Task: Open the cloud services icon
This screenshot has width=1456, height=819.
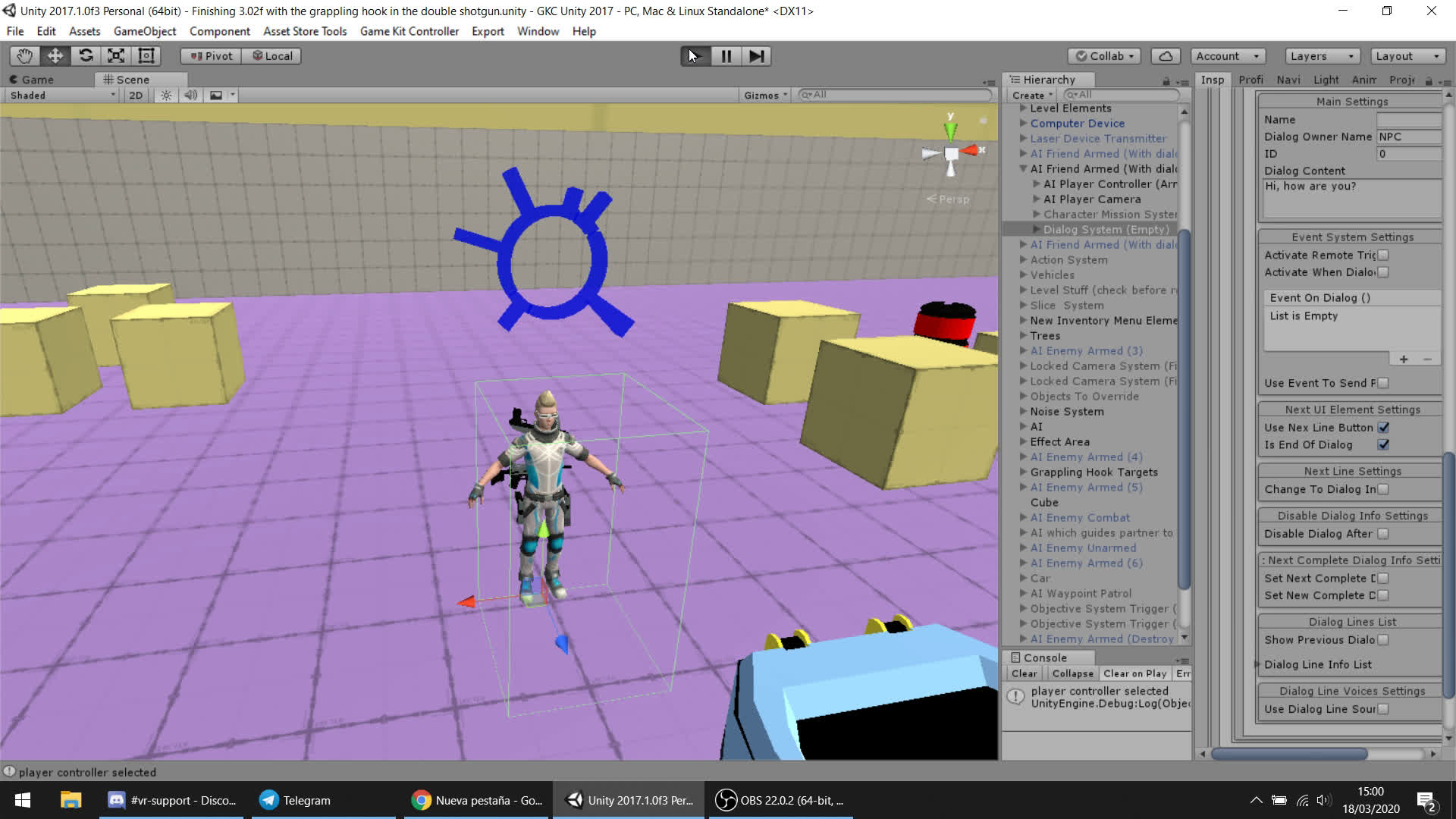Action: (x=1166, y=56)
